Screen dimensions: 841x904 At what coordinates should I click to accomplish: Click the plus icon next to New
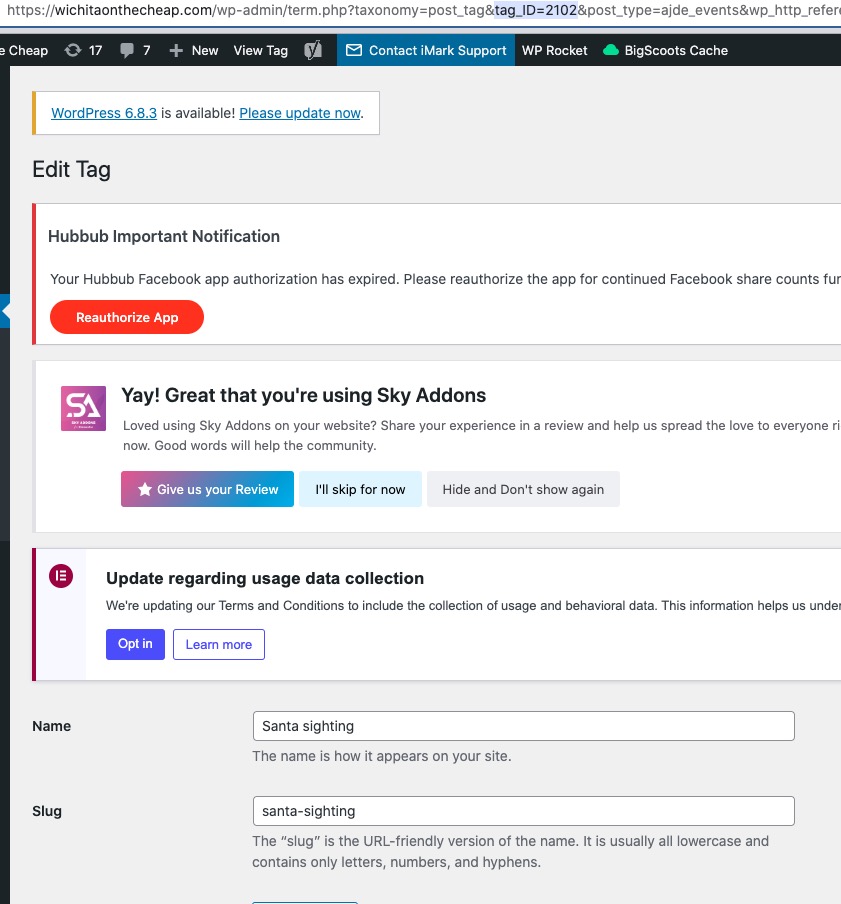(x=176, y=50)
